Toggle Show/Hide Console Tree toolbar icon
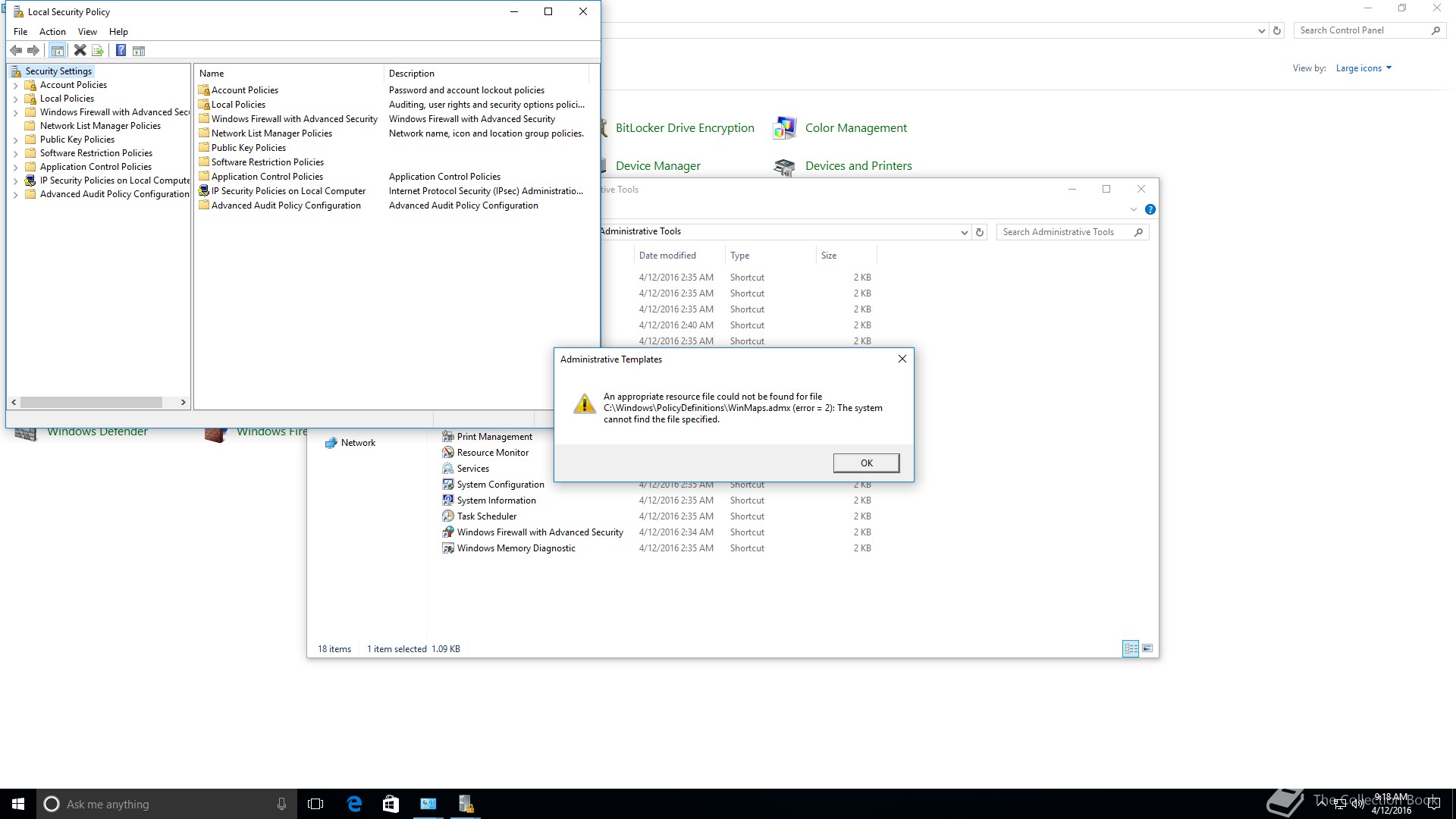Image resolution: width=1456 pixels, height=819 pixels. coord(58,51)
